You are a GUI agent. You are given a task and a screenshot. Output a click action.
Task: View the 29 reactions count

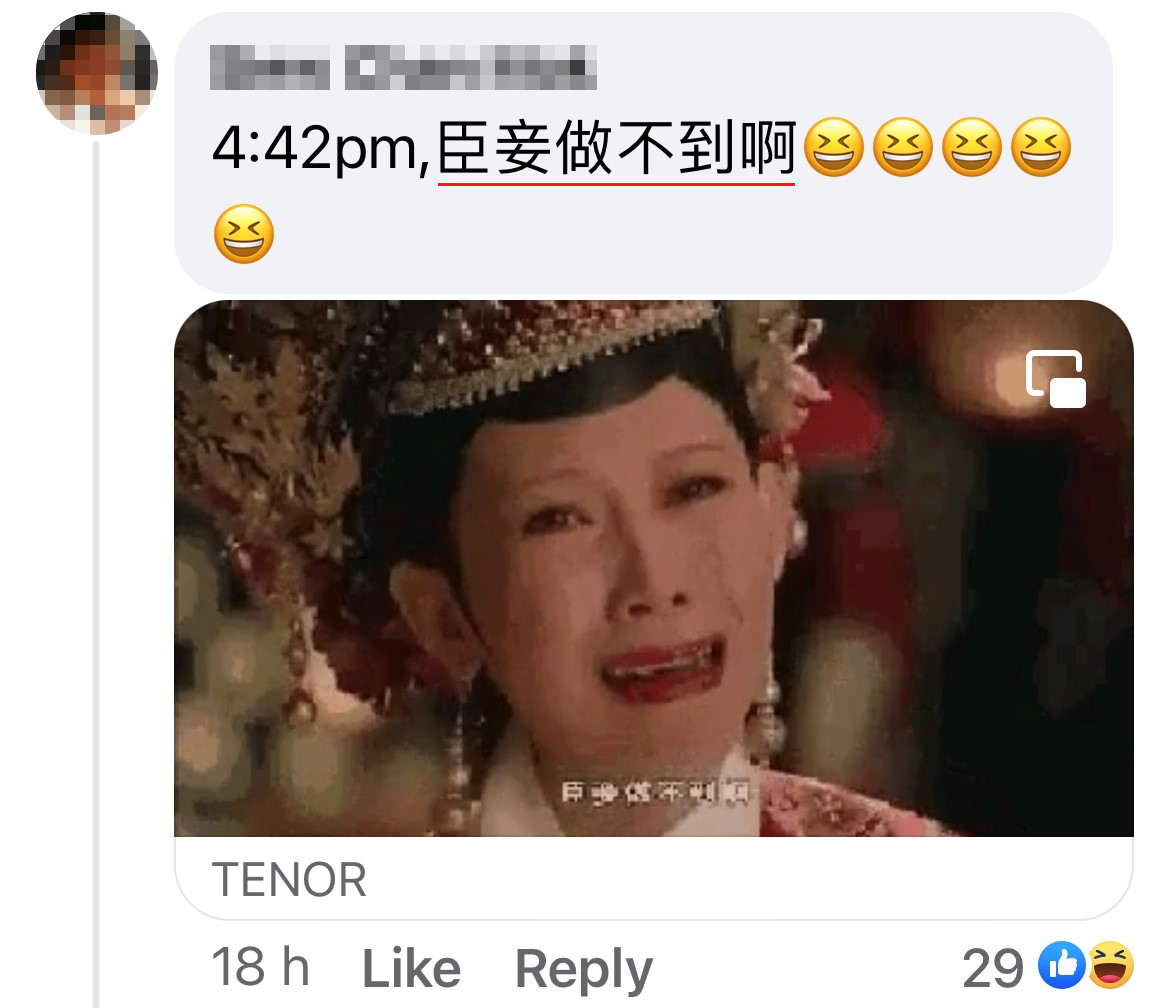[x=993, y=968]
